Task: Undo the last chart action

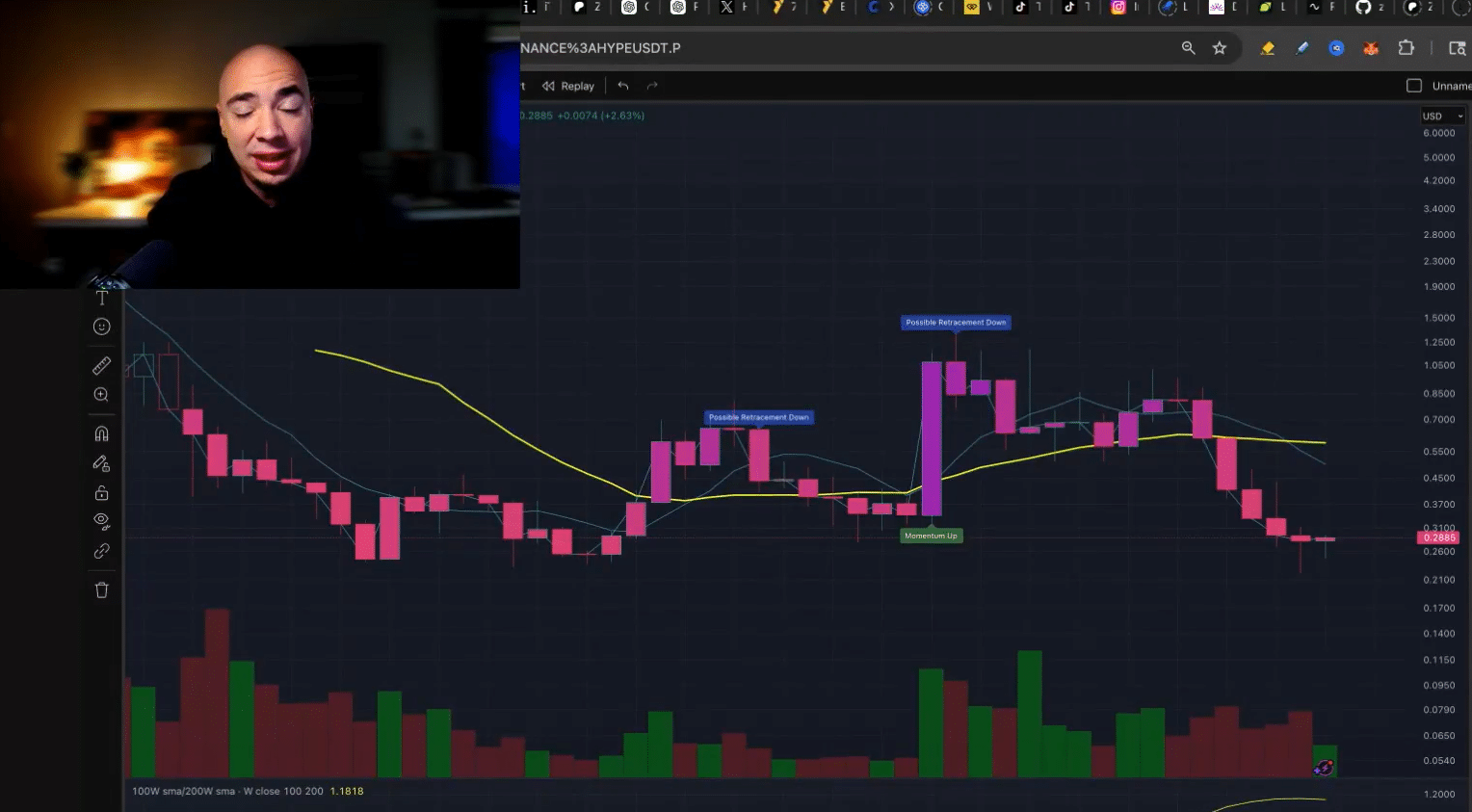Action: pos(623,86)
